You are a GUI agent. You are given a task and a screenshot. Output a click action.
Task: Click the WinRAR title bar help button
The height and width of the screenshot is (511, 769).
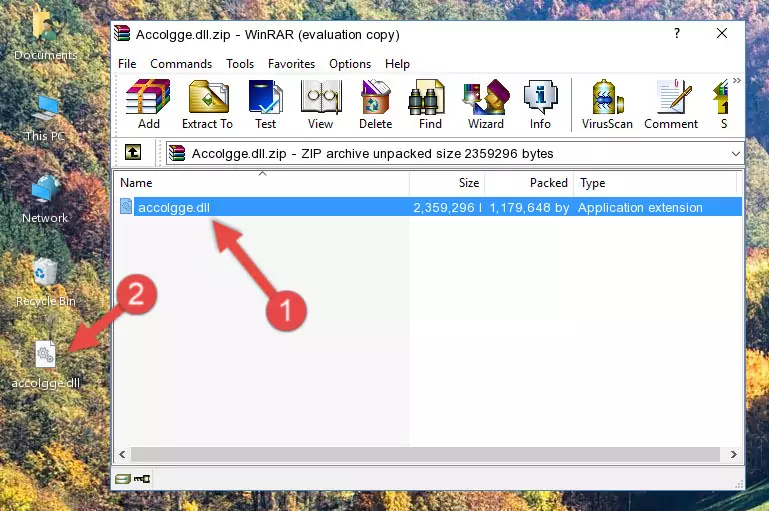[x=677, y=33]
